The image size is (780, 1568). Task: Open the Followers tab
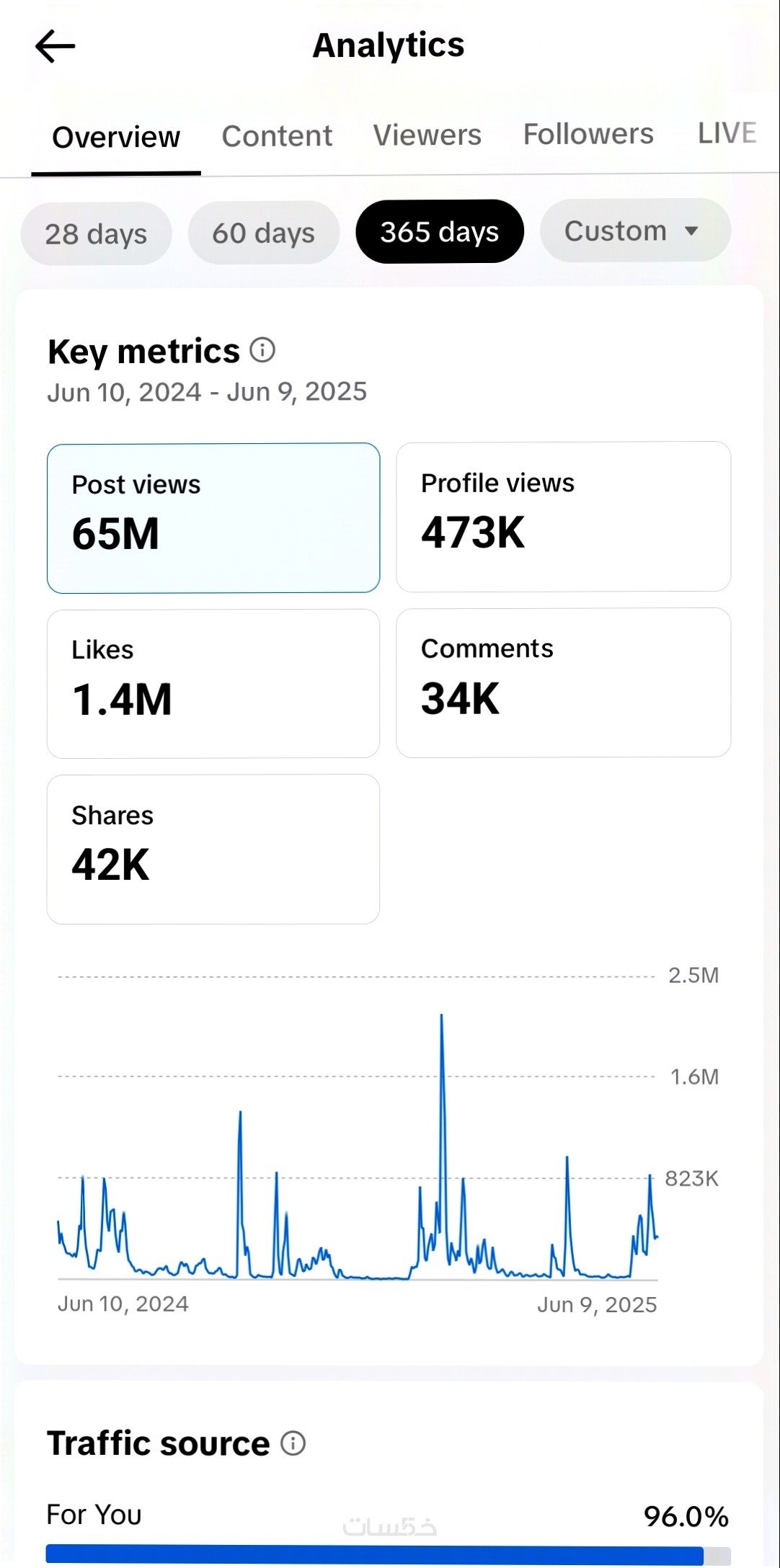[x=588, y=135]
